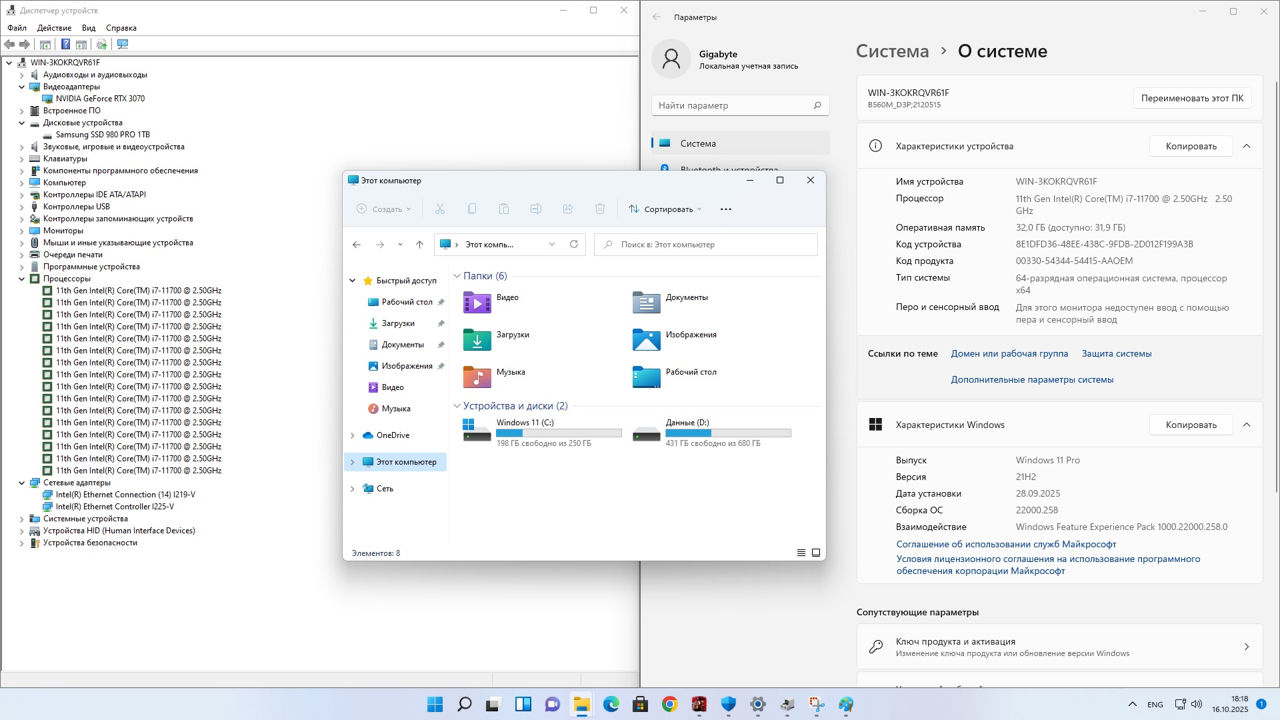Open Microsoft Store from the taskbar
Viewport: 1280px width, 720px height.
[x=640, y=704]
